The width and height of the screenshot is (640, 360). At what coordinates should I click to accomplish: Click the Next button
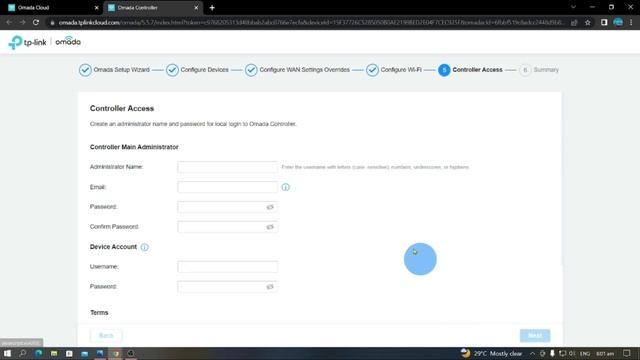tap(535, 336)
